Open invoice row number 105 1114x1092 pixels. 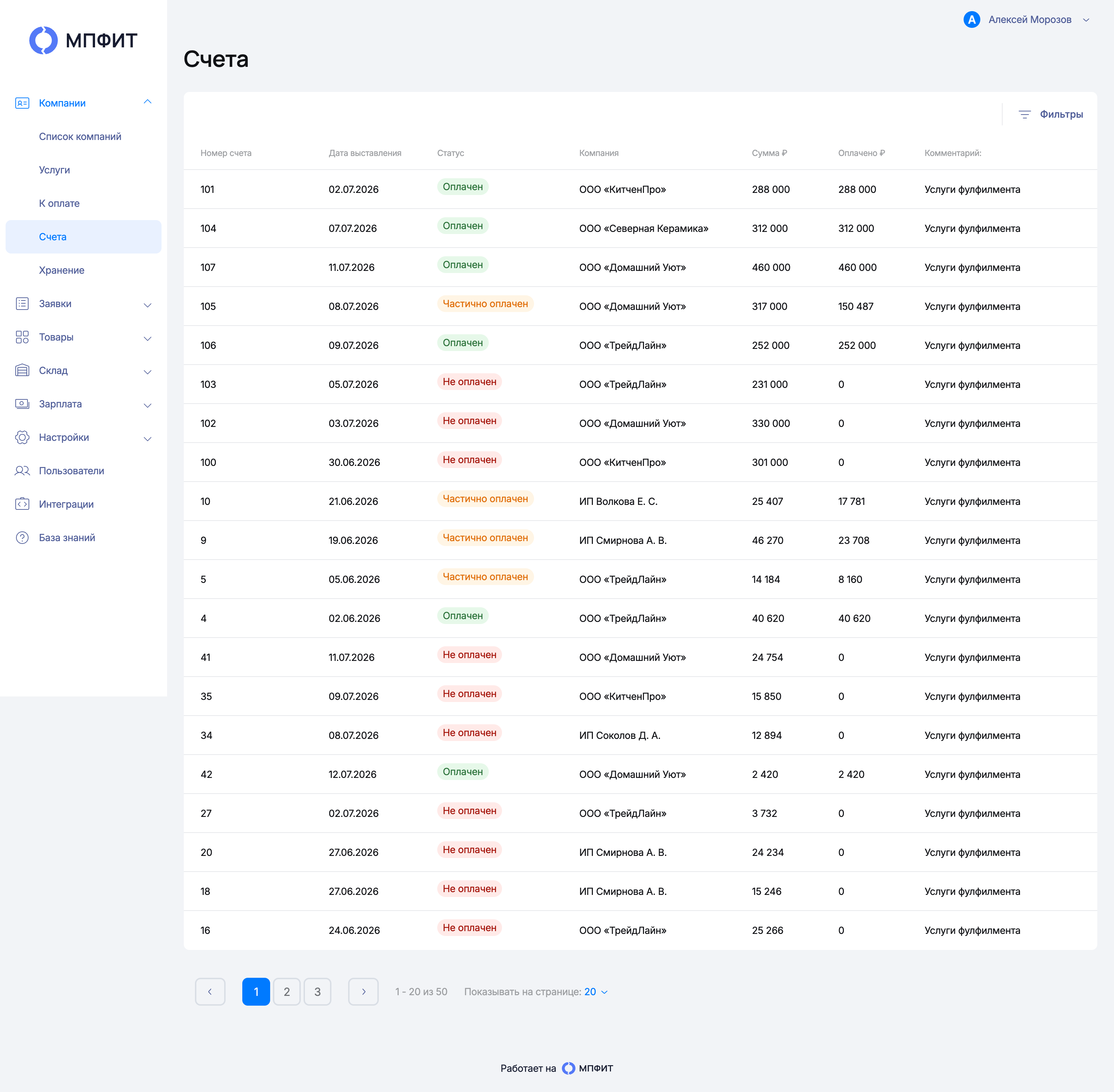640,306
